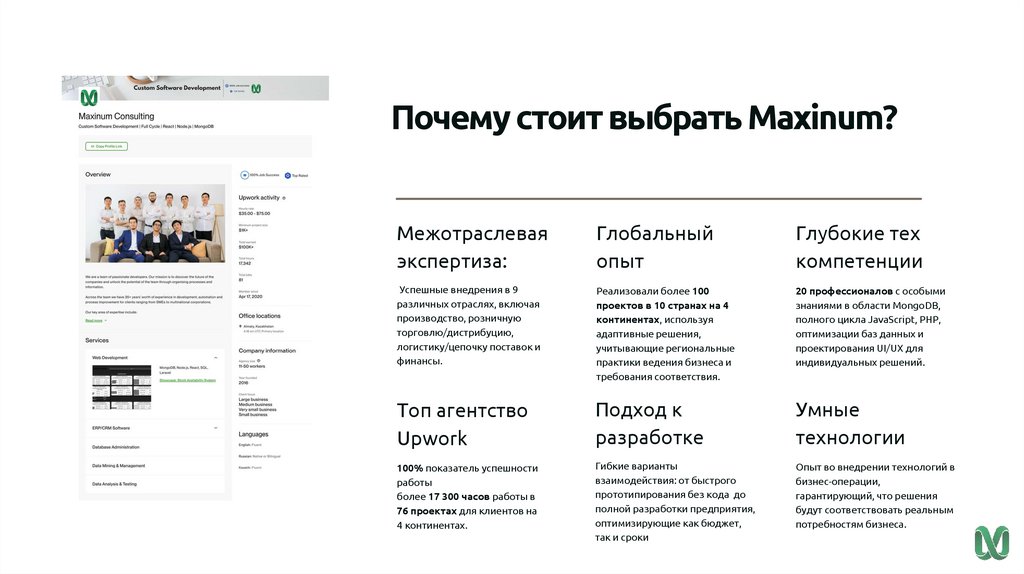
Task: Click the 11-50 workers agency size value
Action: click(x=252, y=366)
